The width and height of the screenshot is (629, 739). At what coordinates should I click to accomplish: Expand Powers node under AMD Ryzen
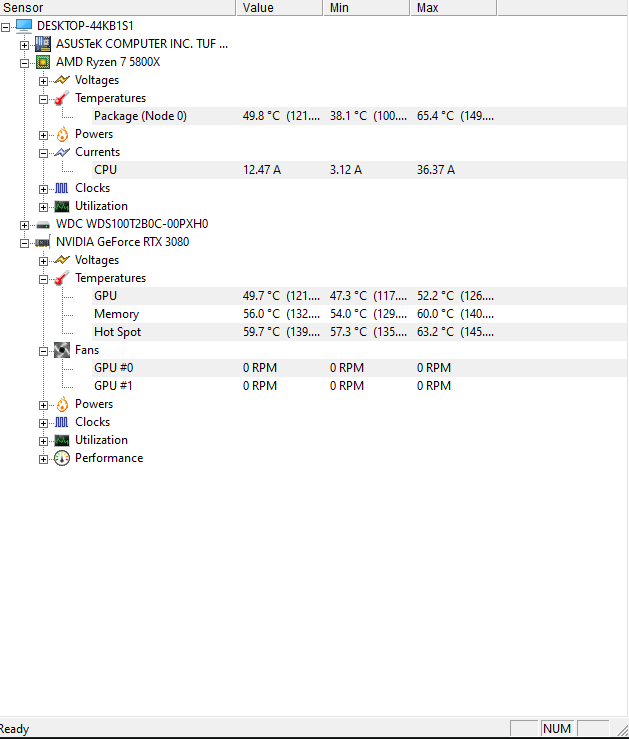[x=43, y=135]
